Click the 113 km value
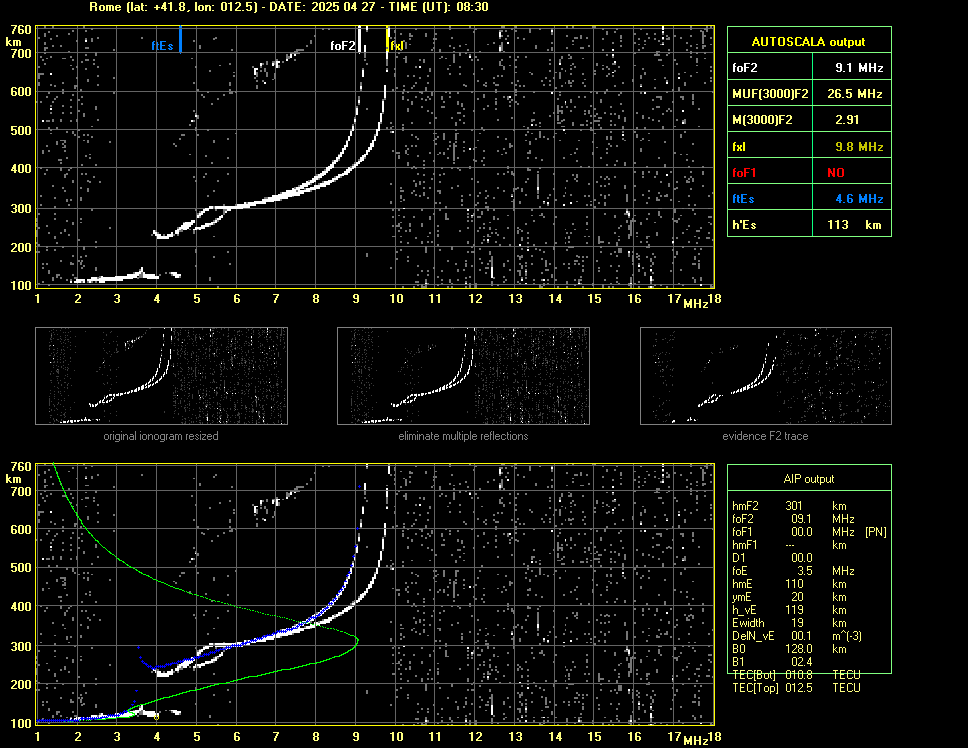Screen dimensions: 968x748 (854, 225)
